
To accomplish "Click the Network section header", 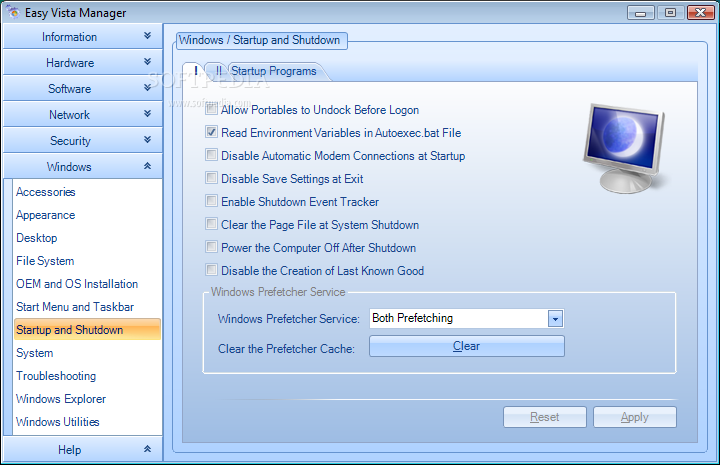I will pos(83,114).
